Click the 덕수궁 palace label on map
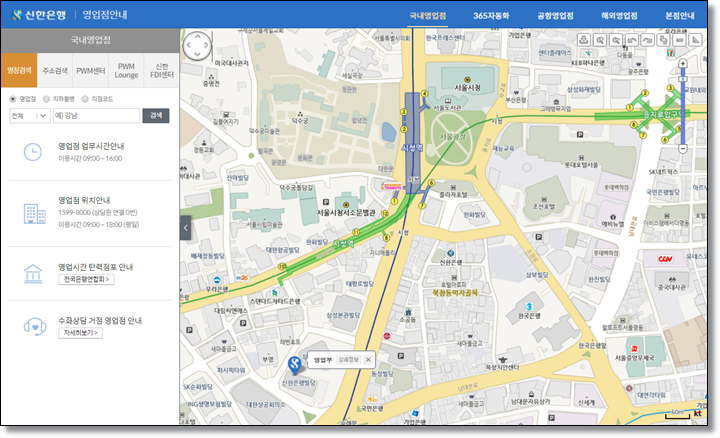Viewport: 720px width, 438px height. tap(300, 121)
